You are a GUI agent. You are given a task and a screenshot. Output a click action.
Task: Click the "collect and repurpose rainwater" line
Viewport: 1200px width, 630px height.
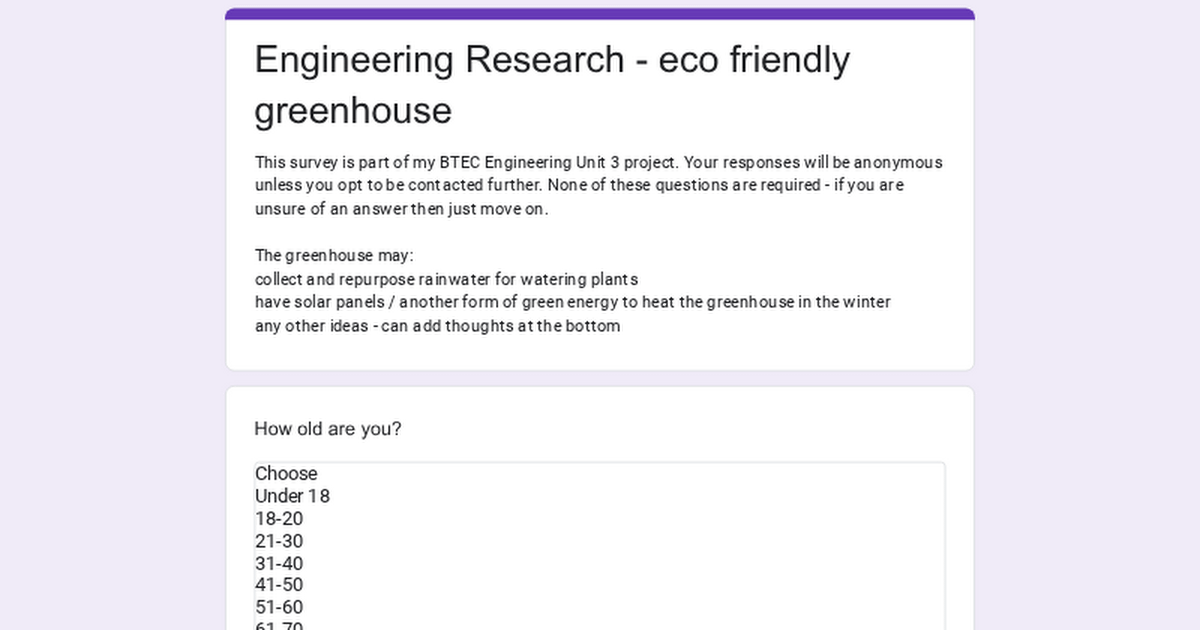pyautogui.click(x=446, y=279)
